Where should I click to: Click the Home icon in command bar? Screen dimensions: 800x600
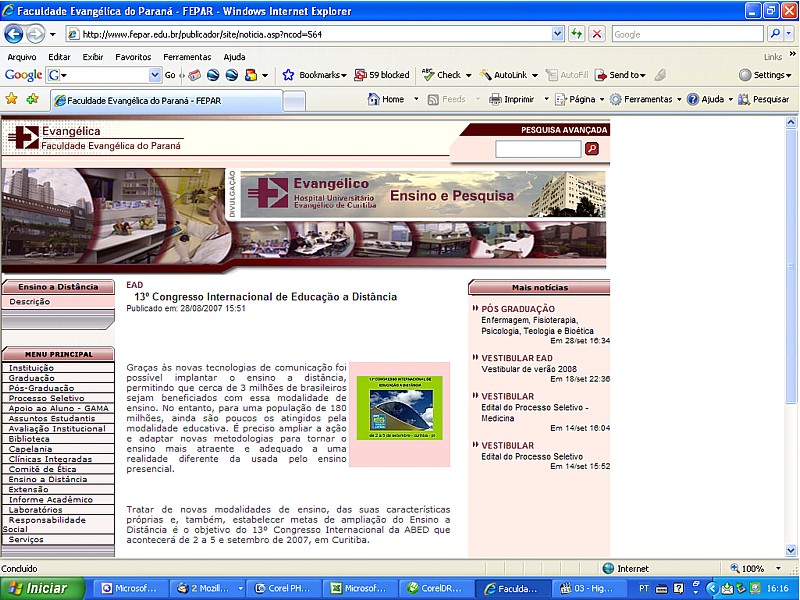point(373,99)
